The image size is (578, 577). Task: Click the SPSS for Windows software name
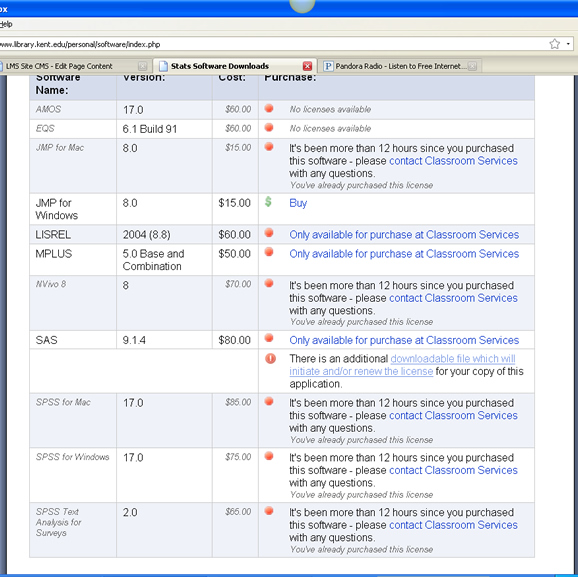(x=73, y=457)
